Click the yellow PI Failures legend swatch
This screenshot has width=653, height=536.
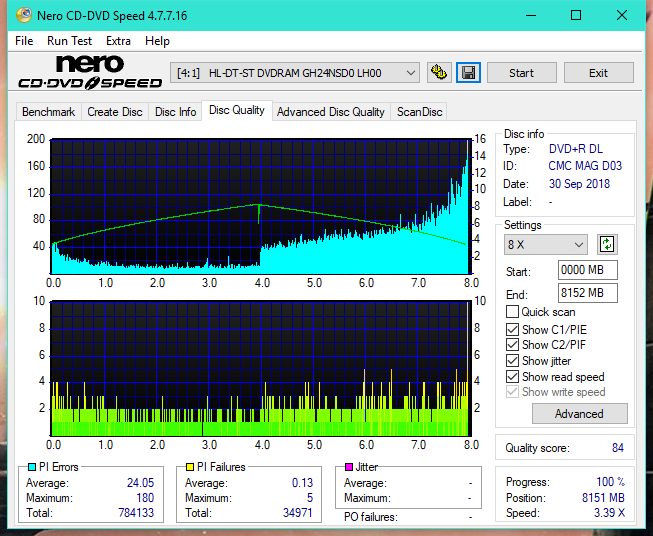[190, 467]
